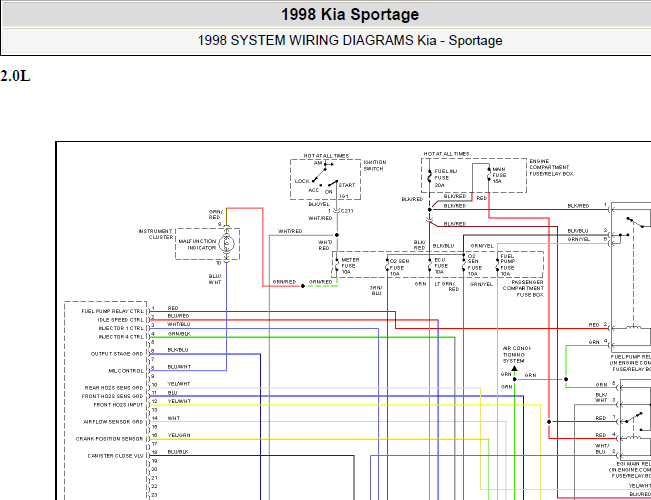The image size is (651, 500).
Task: Select the AIRFLOW SENSOR GRD label
Action: click(x=113, y=422)
